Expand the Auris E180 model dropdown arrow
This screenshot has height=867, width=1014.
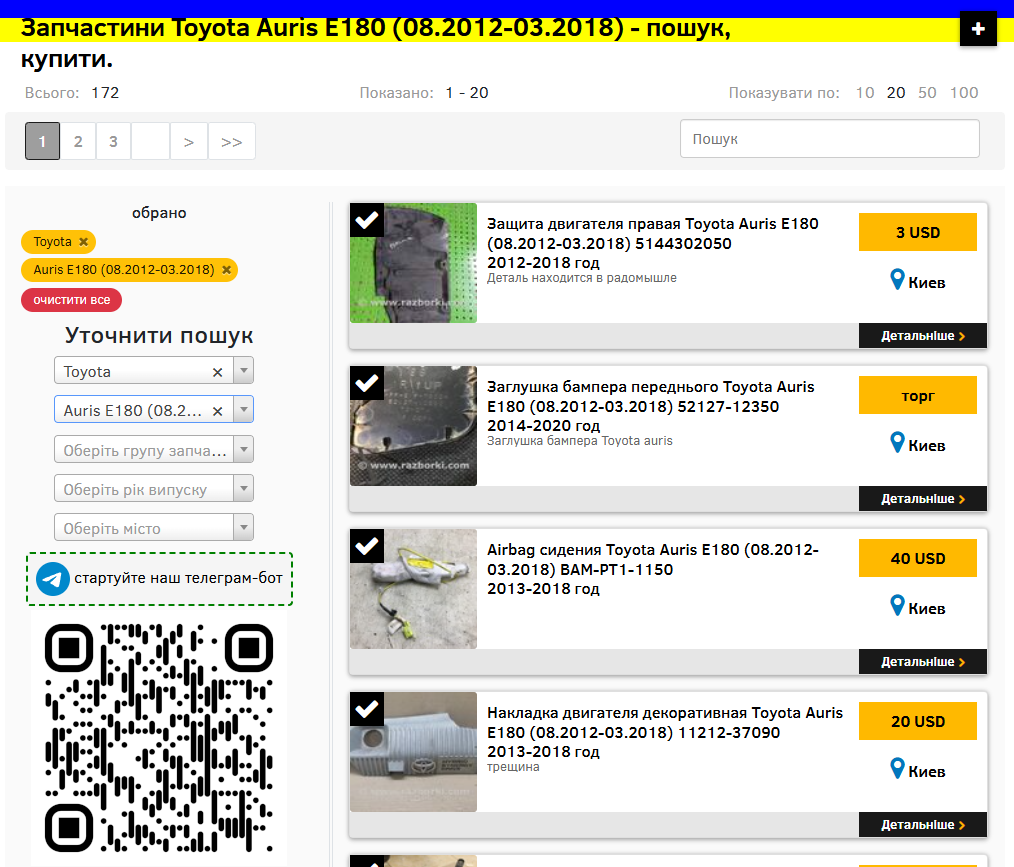coord(244,410)
